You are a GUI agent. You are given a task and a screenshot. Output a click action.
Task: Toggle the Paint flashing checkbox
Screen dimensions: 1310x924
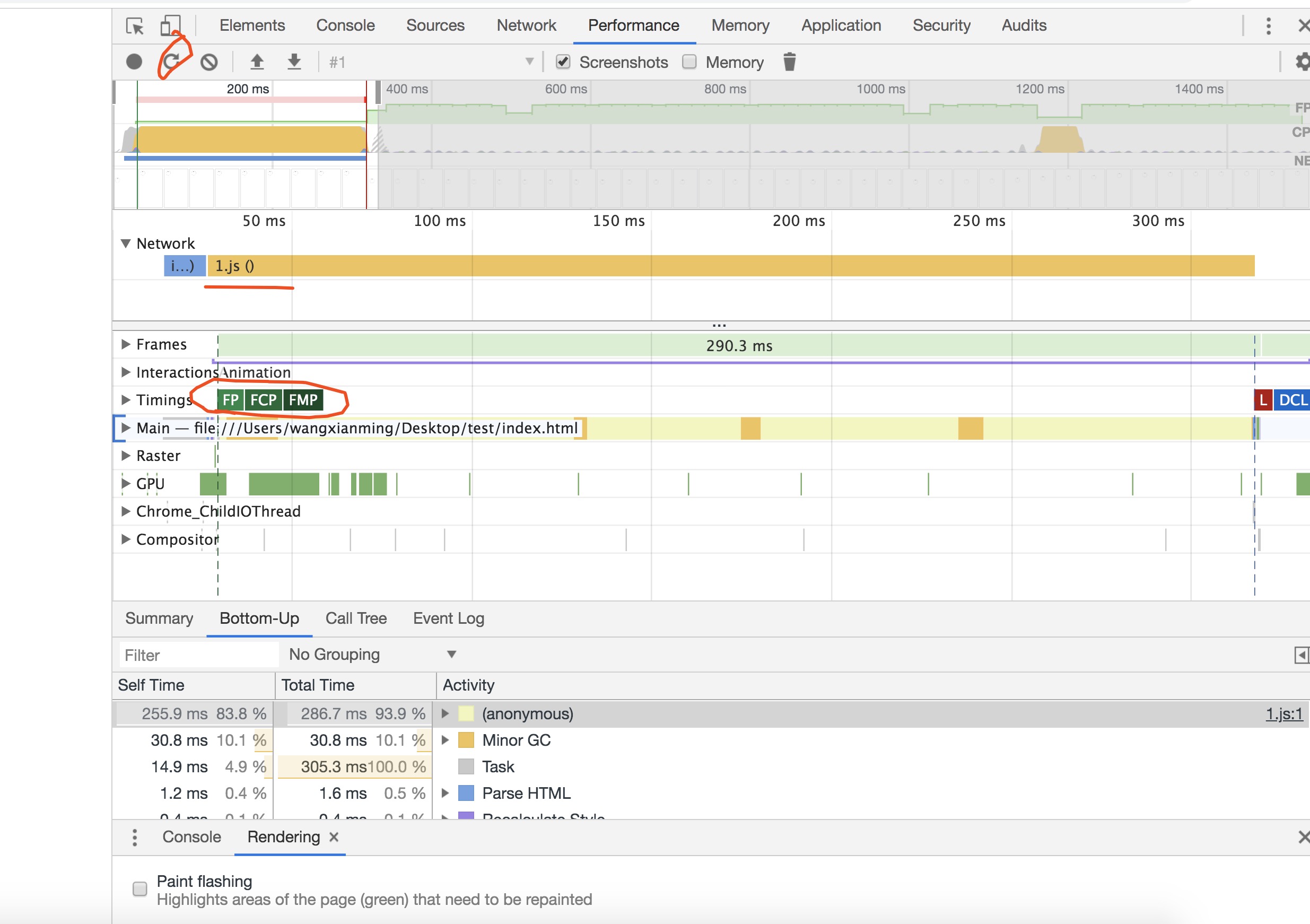(x=140, y=889)
